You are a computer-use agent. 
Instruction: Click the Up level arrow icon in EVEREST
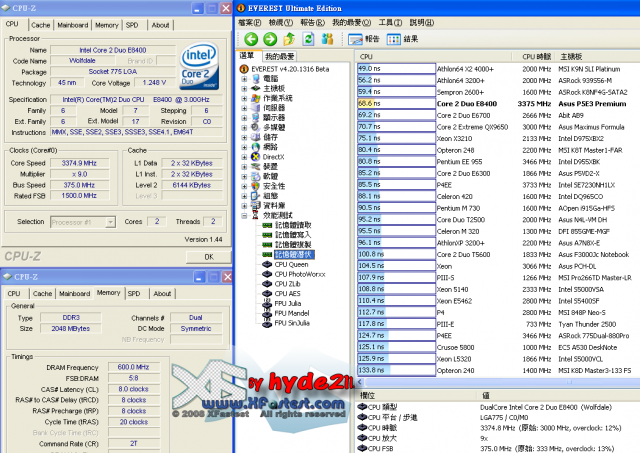[289, 39]
